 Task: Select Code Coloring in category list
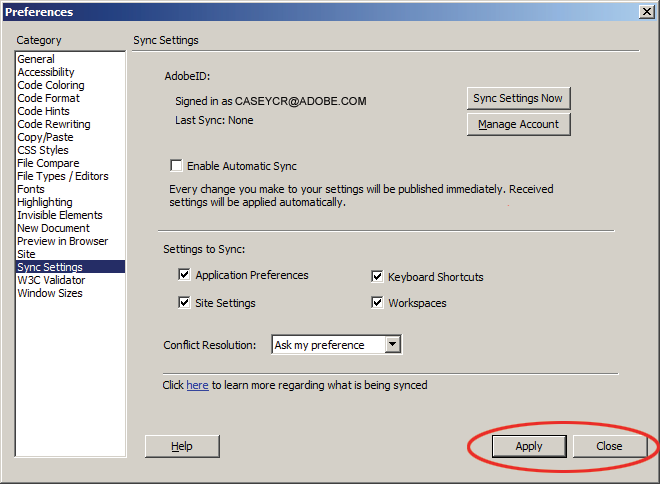click(x=51, y=85)
